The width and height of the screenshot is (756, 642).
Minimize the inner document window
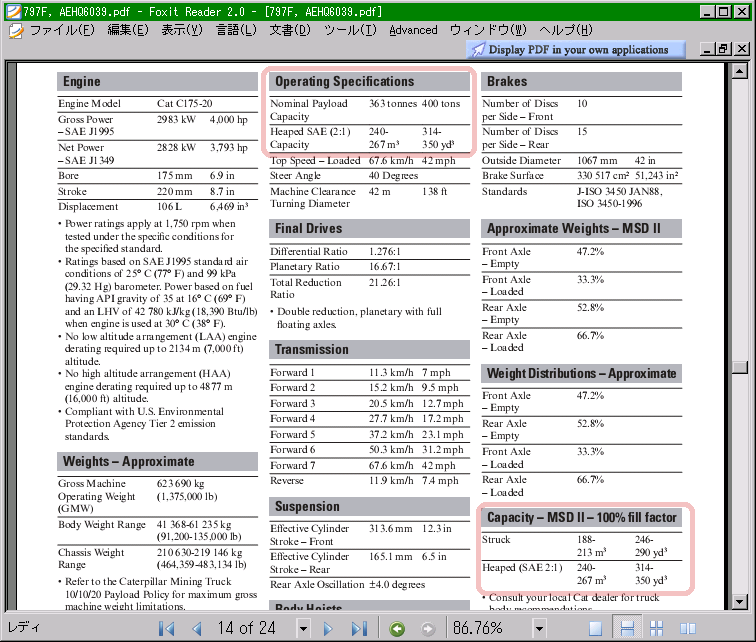[x=707, y=49]
